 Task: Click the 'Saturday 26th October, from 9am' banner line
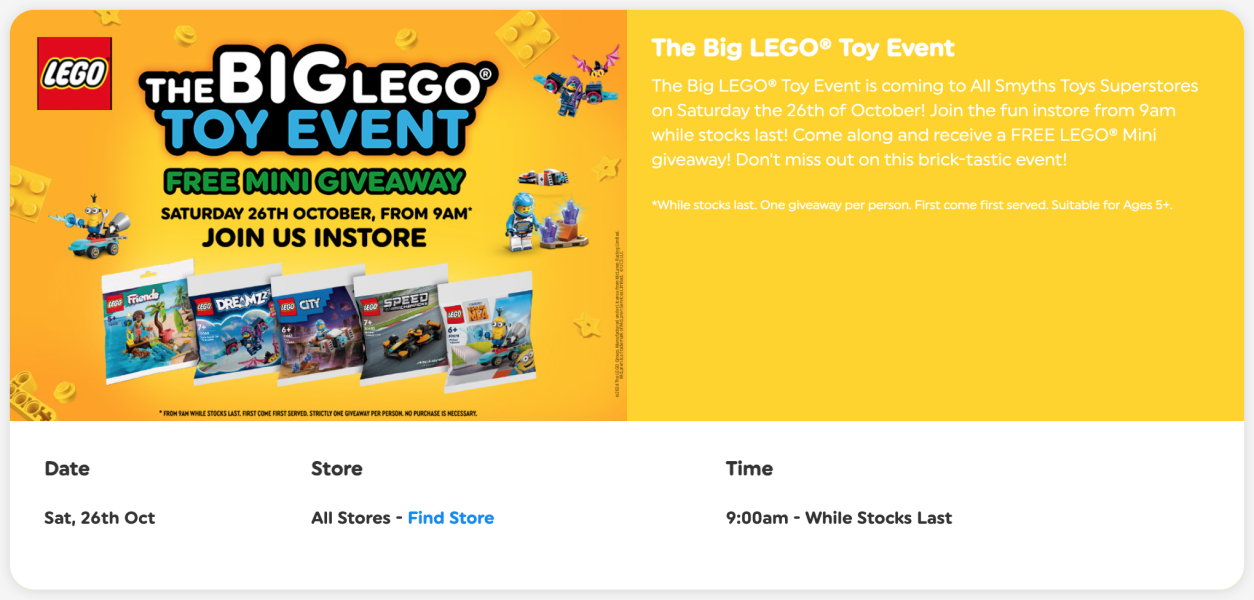(315, 212)
